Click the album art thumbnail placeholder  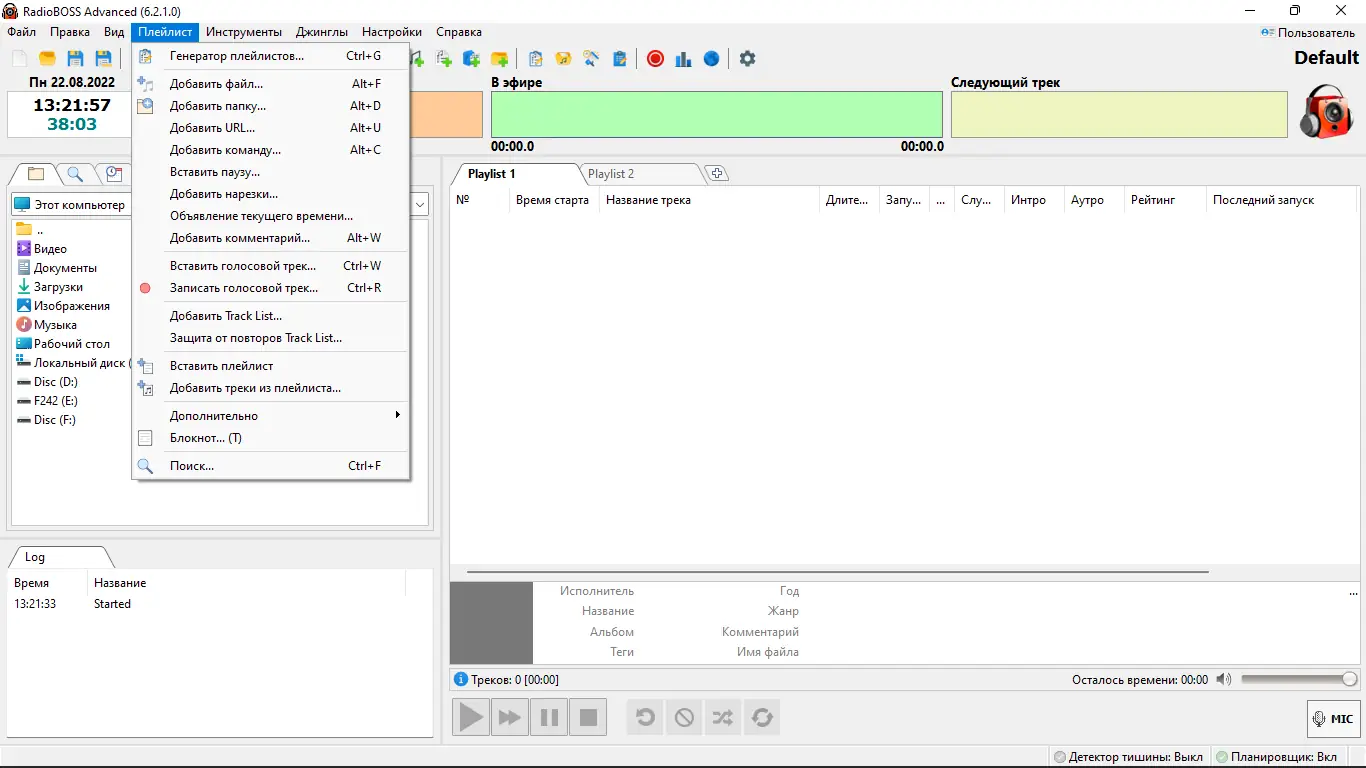tap(491, 623)
